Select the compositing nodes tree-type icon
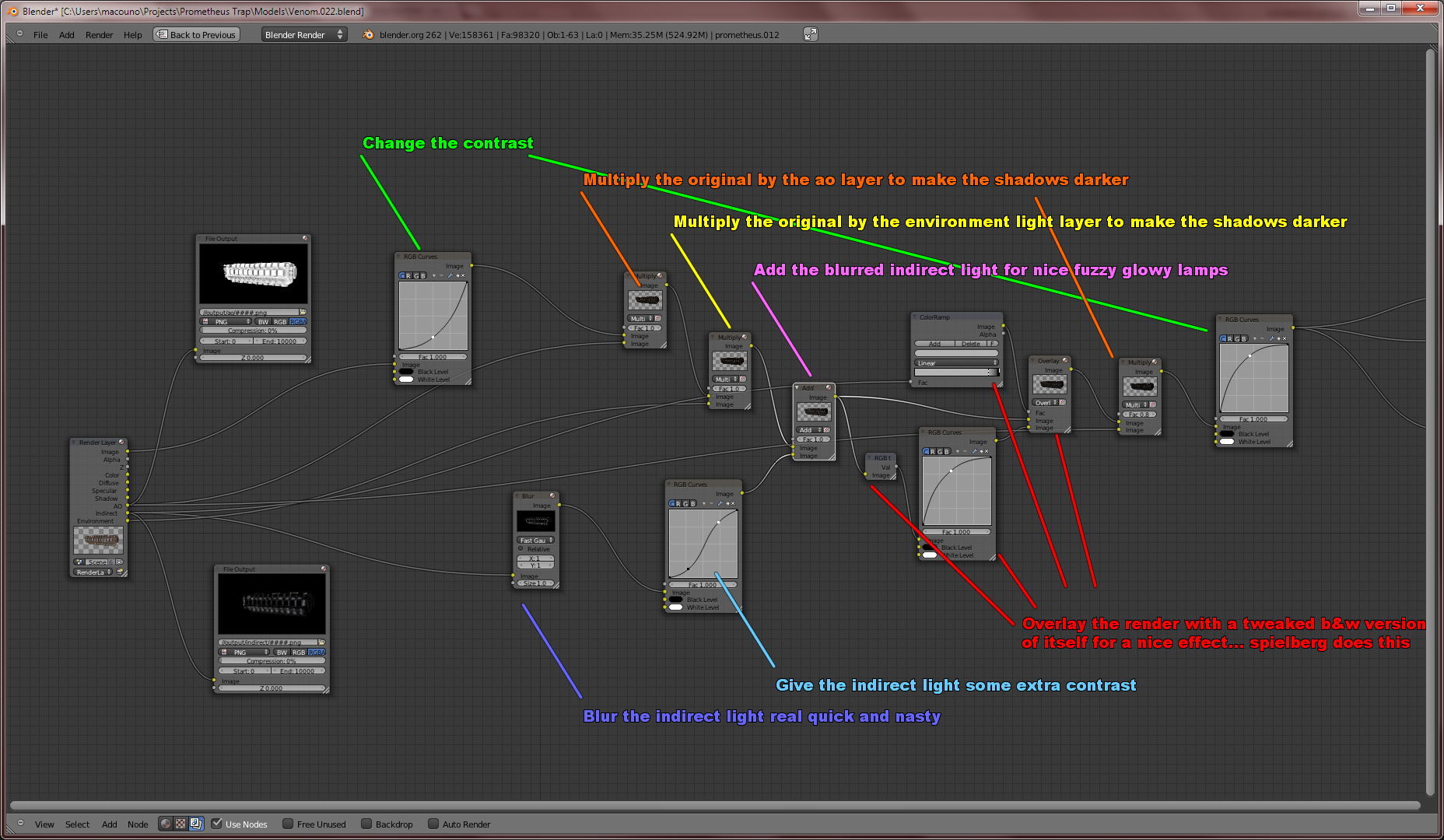 195,824
